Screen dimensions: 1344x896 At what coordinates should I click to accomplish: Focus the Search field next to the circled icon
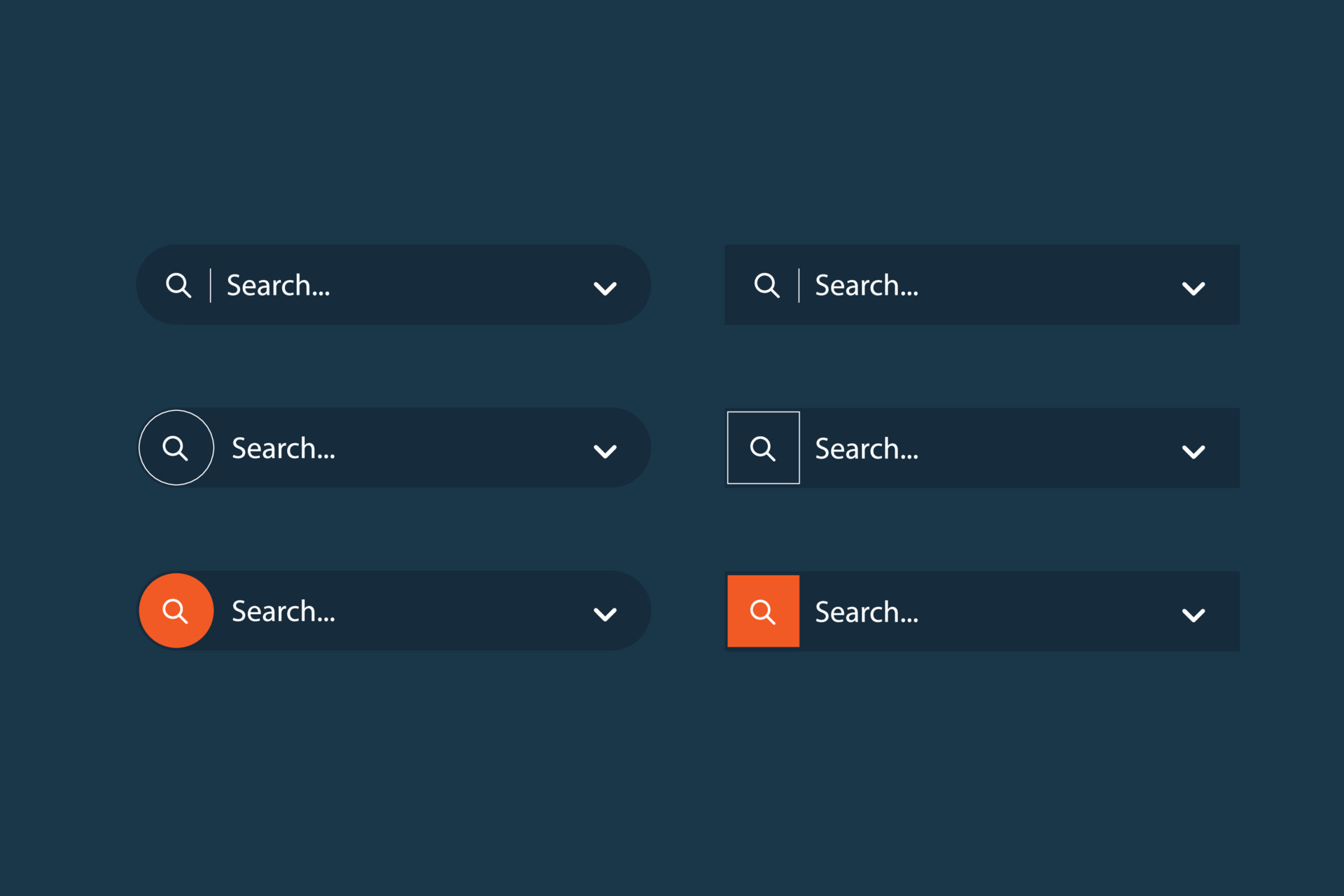coord(283,448)
